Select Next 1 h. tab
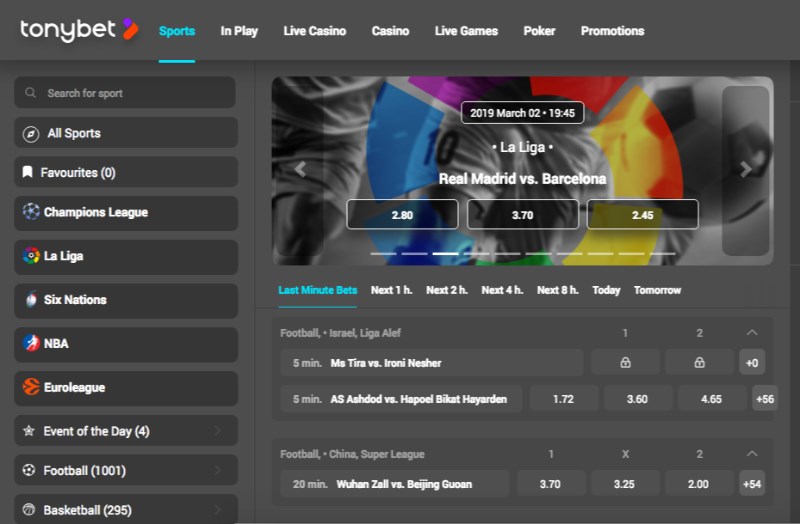Image resolution: width=800 pixels, height=524 pixels. click(x=391, y=290)
